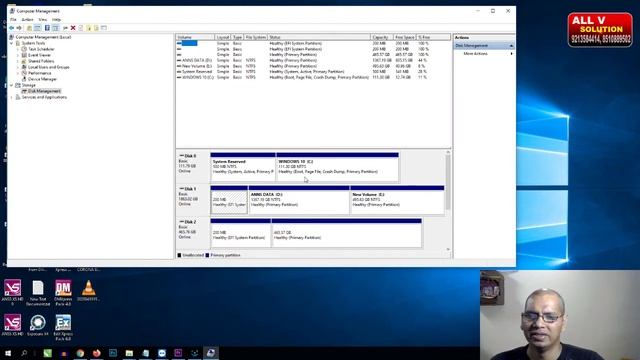Select Disk Management in the tree
Viewport: 640px width, 360px height.
(44, 91)
